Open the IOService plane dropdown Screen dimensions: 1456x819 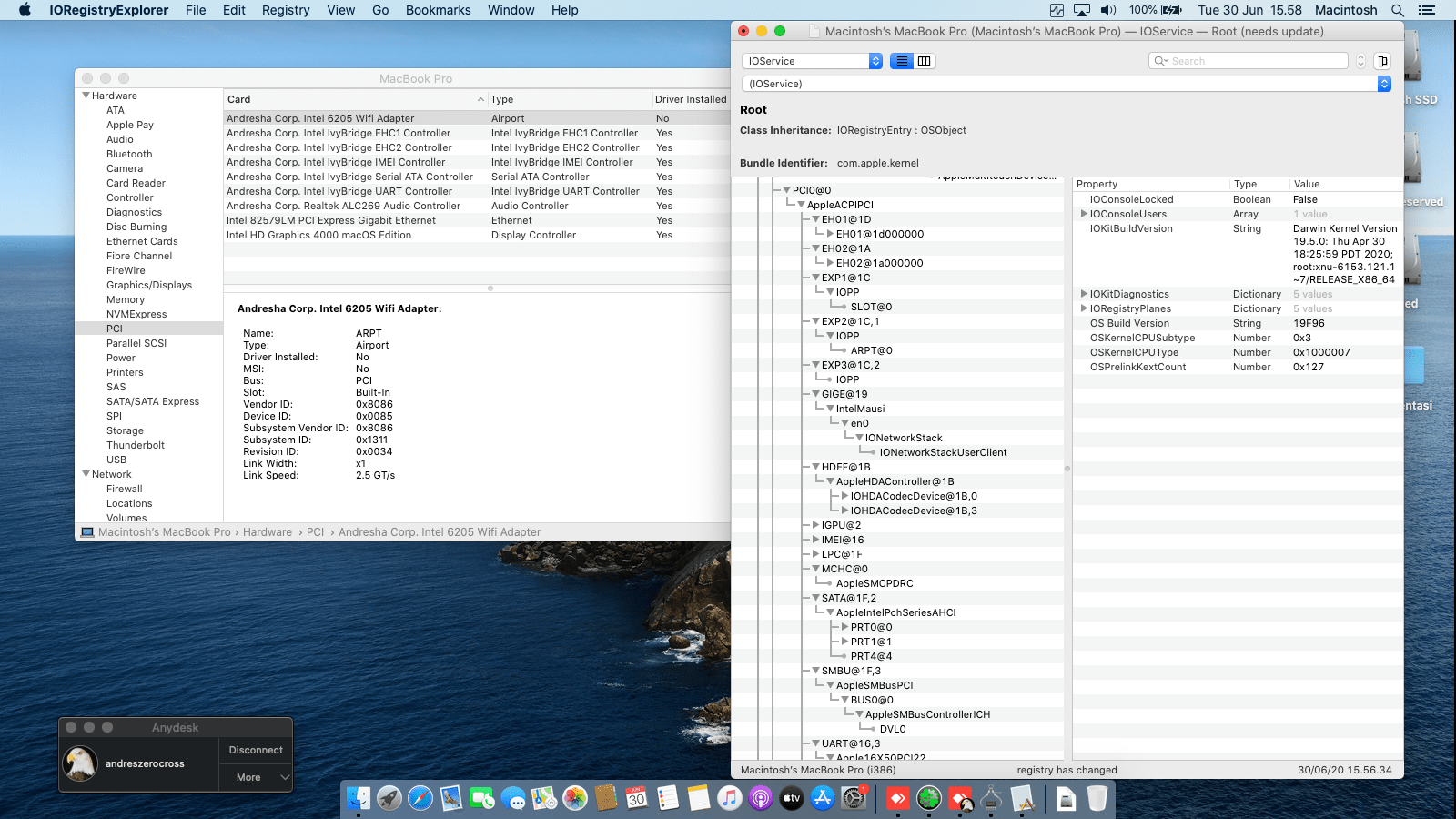812,61
